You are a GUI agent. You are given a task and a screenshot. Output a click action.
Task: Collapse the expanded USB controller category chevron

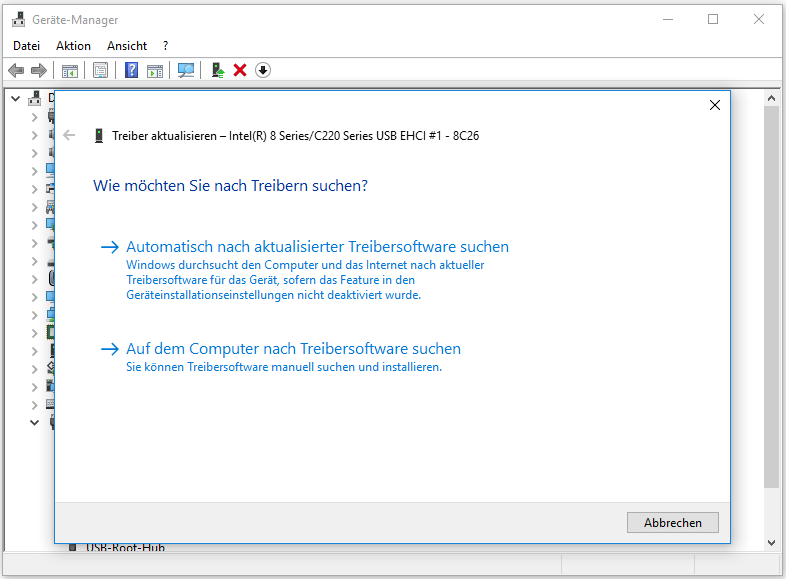tap(34, 423)
